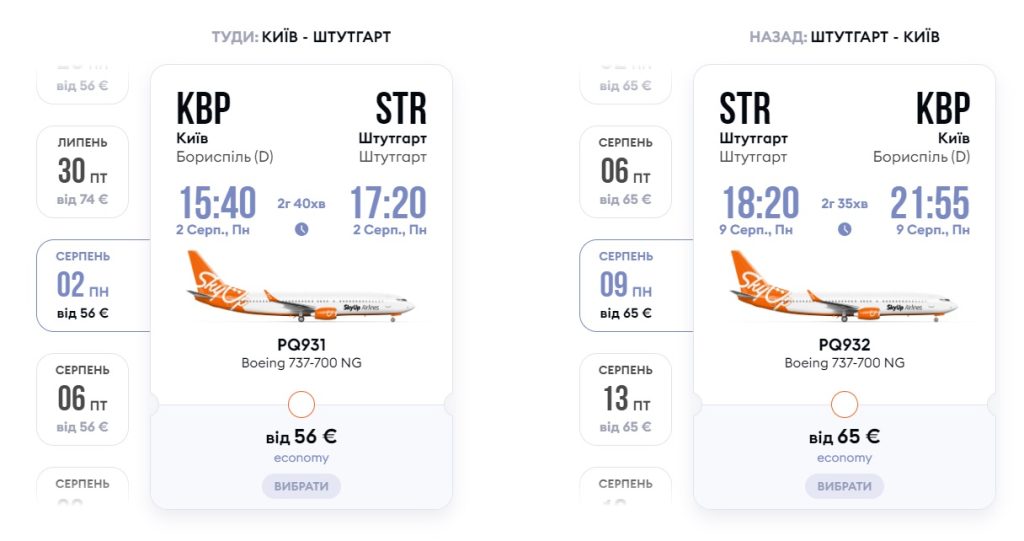Screen dimensions: 1024x541
Task: Select the economy radio circle for the 65 € fare
Action: click(845, 405)
